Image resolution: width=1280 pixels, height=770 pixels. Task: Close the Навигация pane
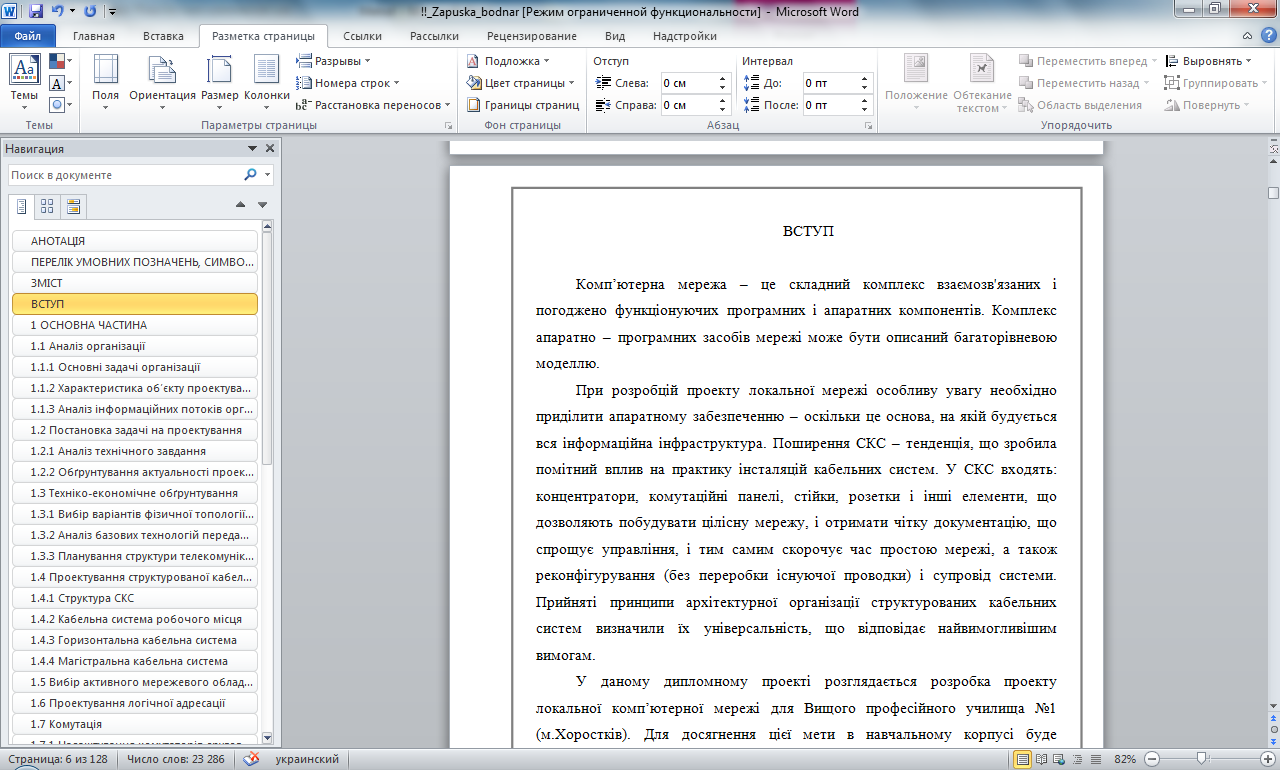(x=270, y=149)
